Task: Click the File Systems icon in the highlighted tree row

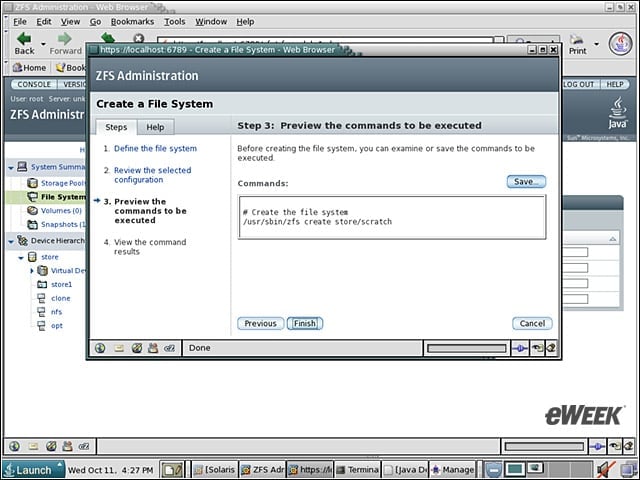Action: pyautogui.click(x=32, y=197)
